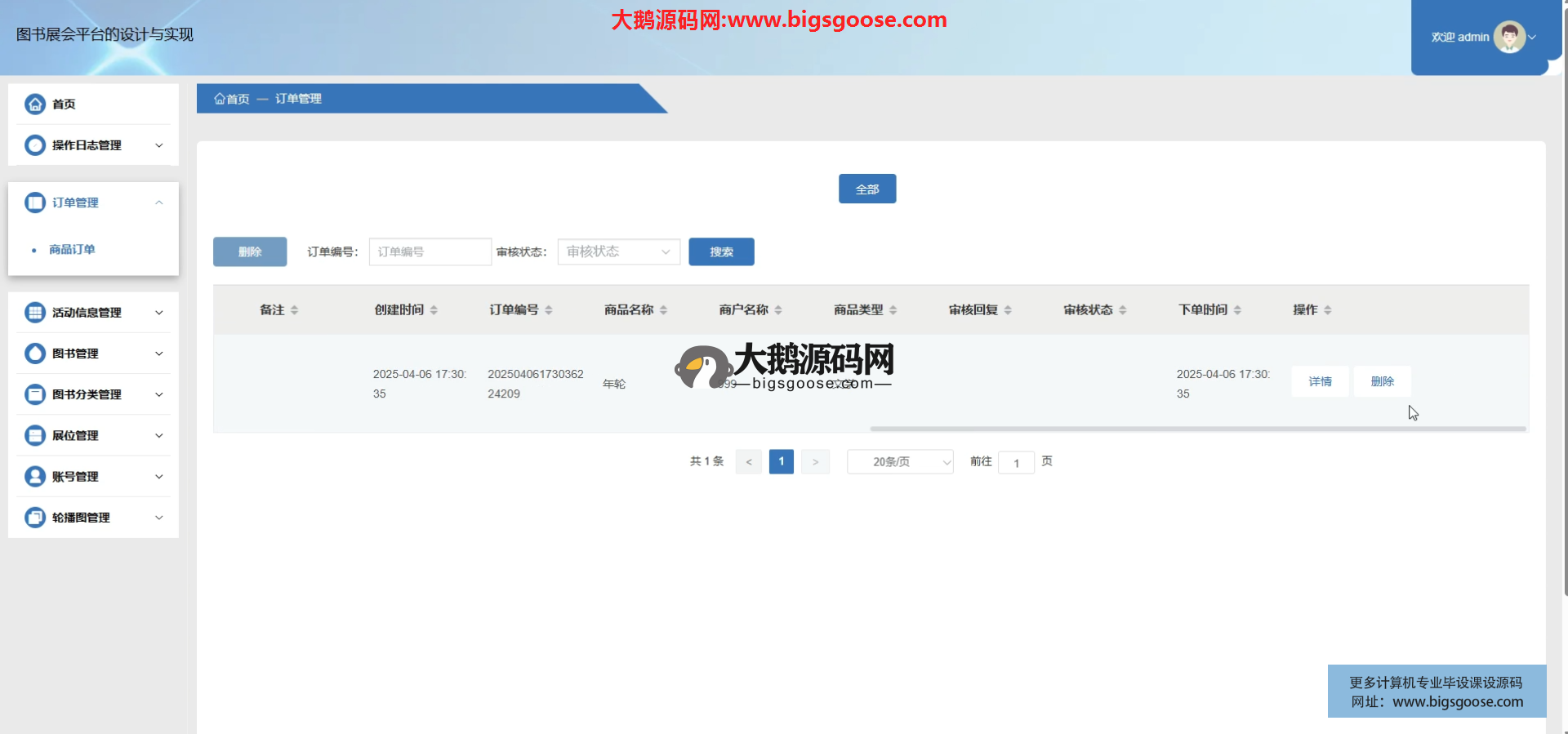Collapse the 订单管理 sidebar menu chevron
Image resolution: width=1568 pixels, height=734 pixels.
pyautogui.click(x=159, y=202)
